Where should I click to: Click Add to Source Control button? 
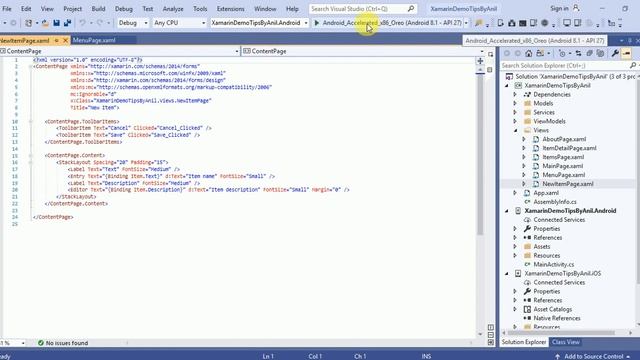tap(593, 356)
